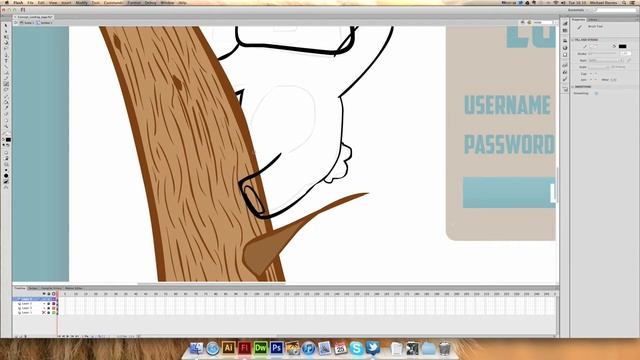Viewport: 640px width, 360px height.
Task: Click the show all layers as outlines icon
Action: [x=53, y=294]
